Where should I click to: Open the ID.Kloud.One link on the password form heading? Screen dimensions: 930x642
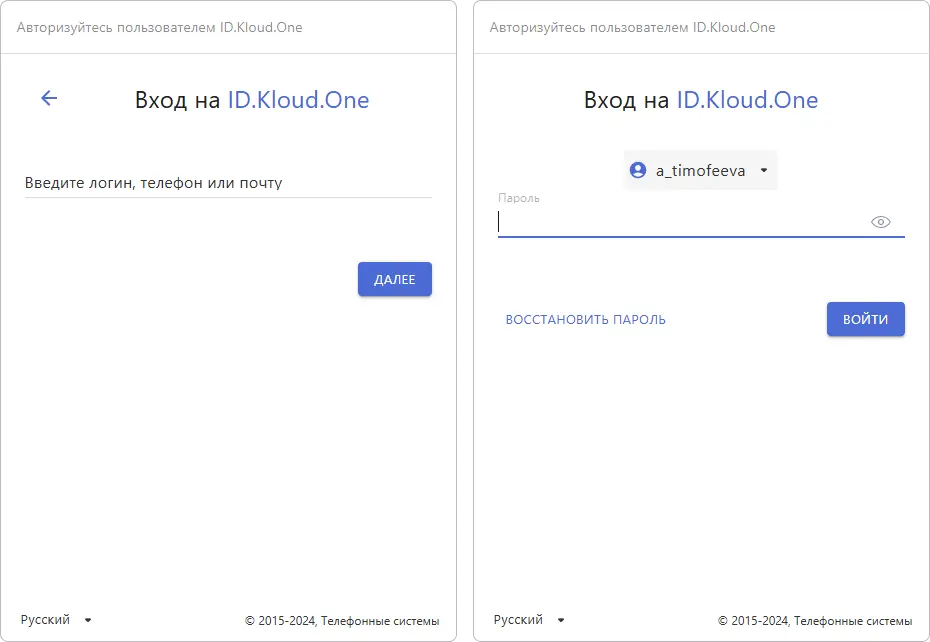[x=747, y=100]
